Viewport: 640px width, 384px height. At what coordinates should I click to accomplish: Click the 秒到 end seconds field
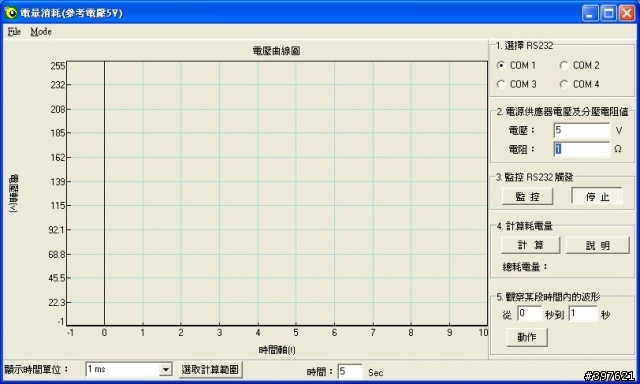tap(583, 314)
